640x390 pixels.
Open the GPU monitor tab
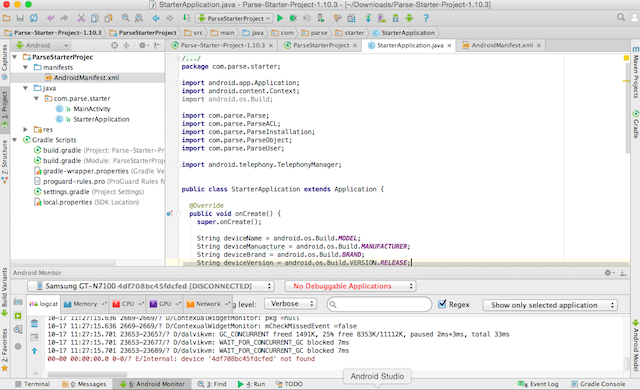click(164, 304)
